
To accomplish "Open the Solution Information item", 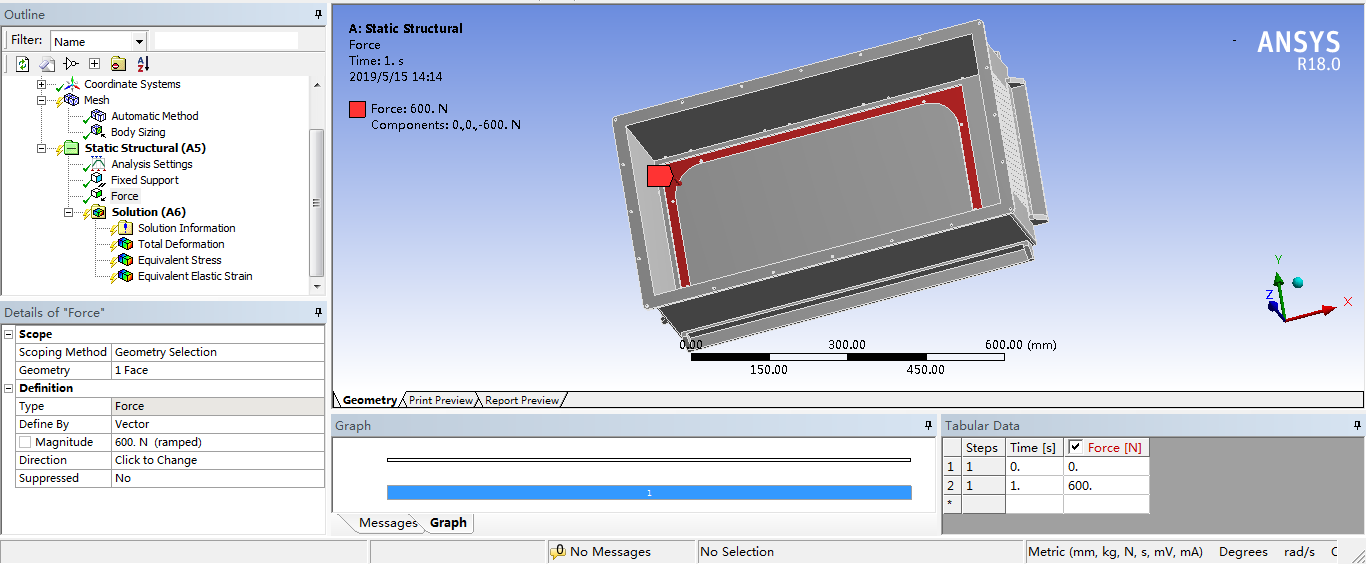I will coord(186,228).
